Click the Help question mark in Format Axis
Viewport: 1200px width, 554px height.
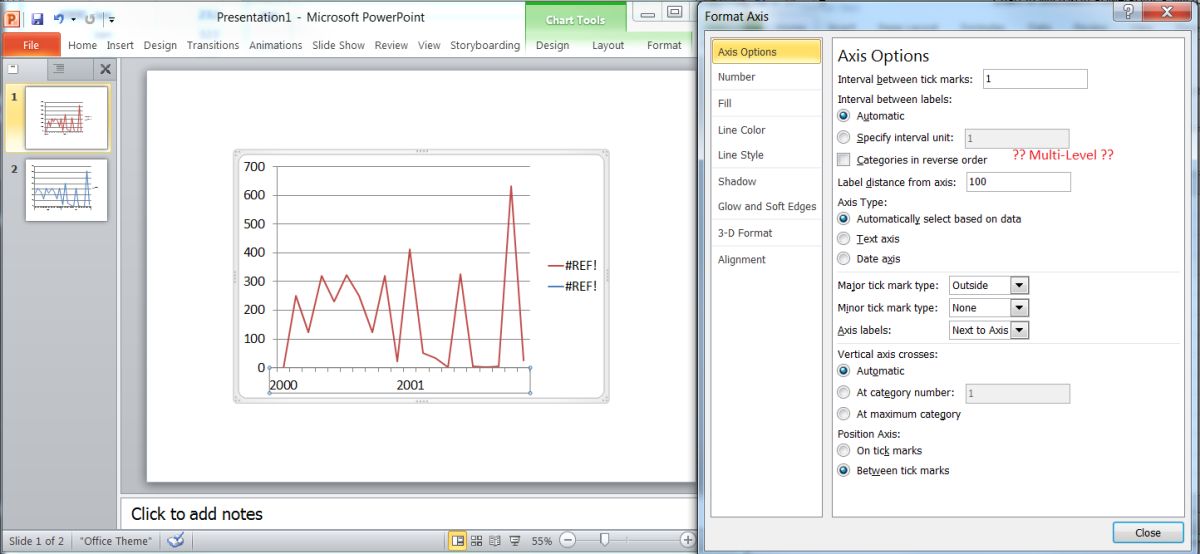pos(1129,13)
